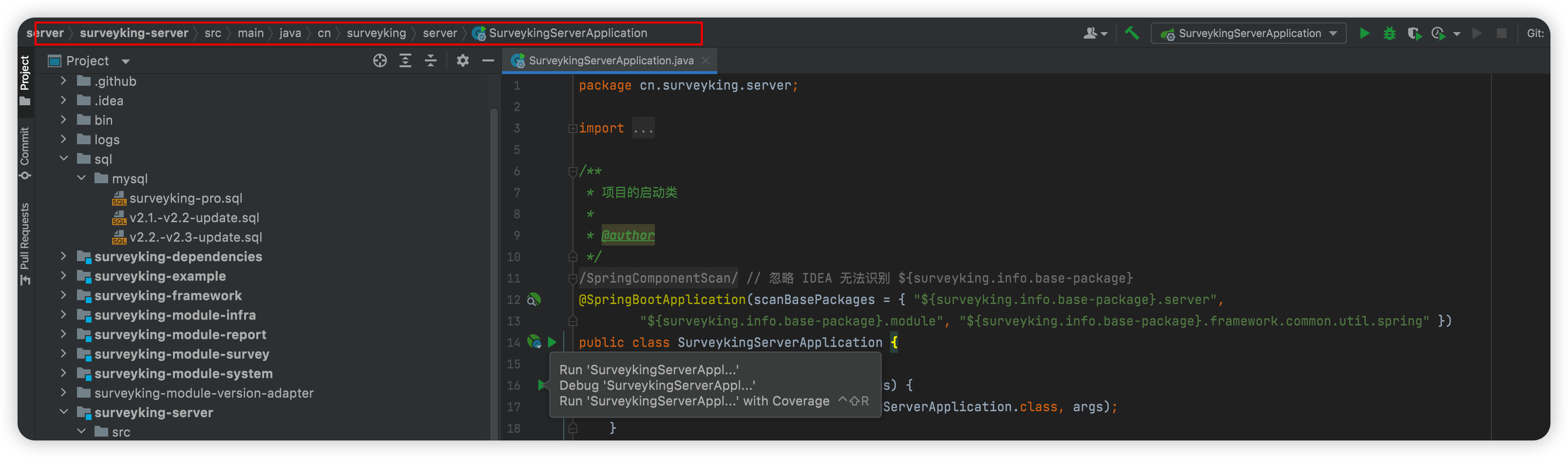Open the Commit sidebar tab

point(25,153)
